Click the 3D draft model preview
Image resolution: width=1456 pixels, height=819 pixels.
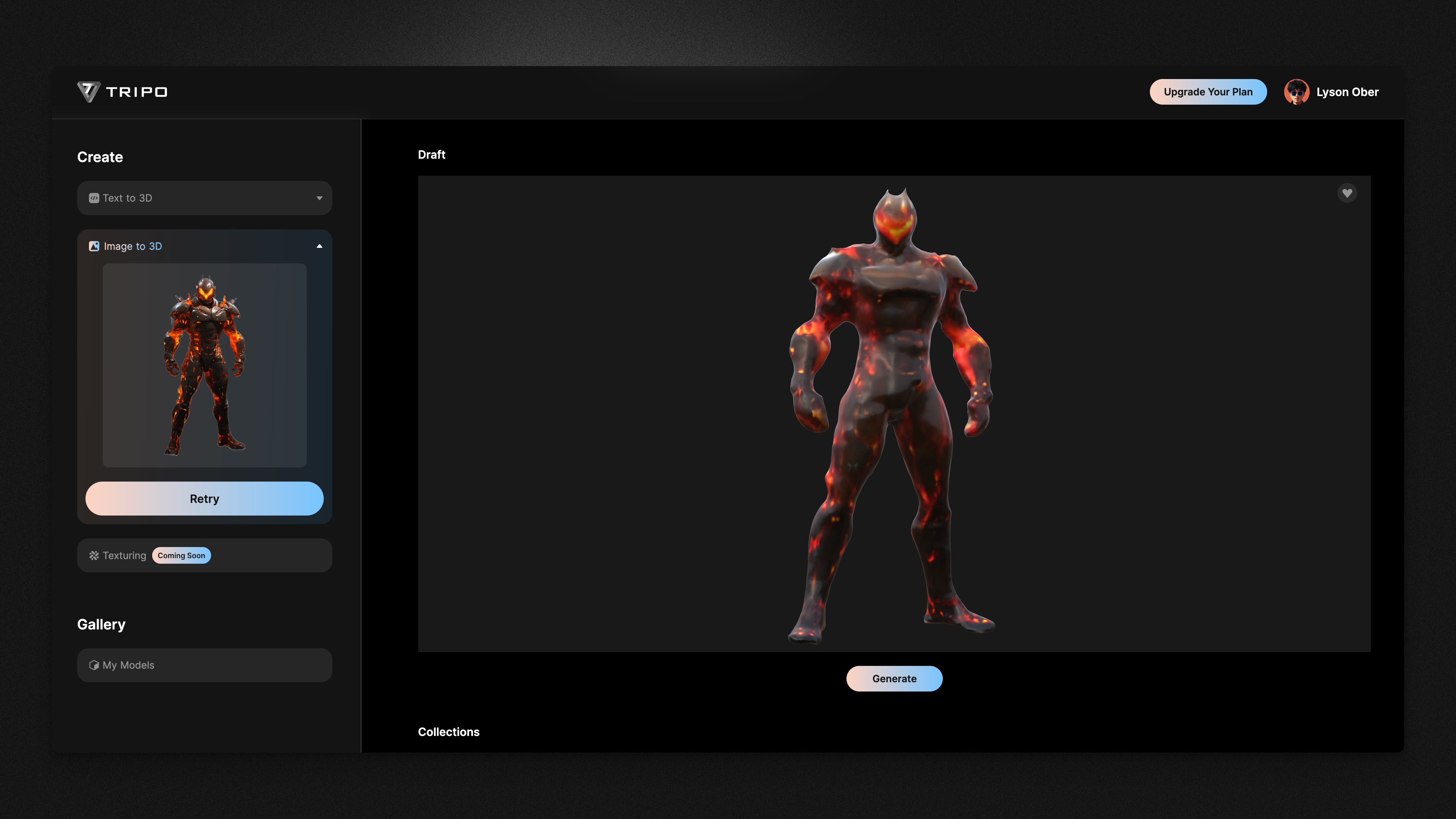pos(894,413)
